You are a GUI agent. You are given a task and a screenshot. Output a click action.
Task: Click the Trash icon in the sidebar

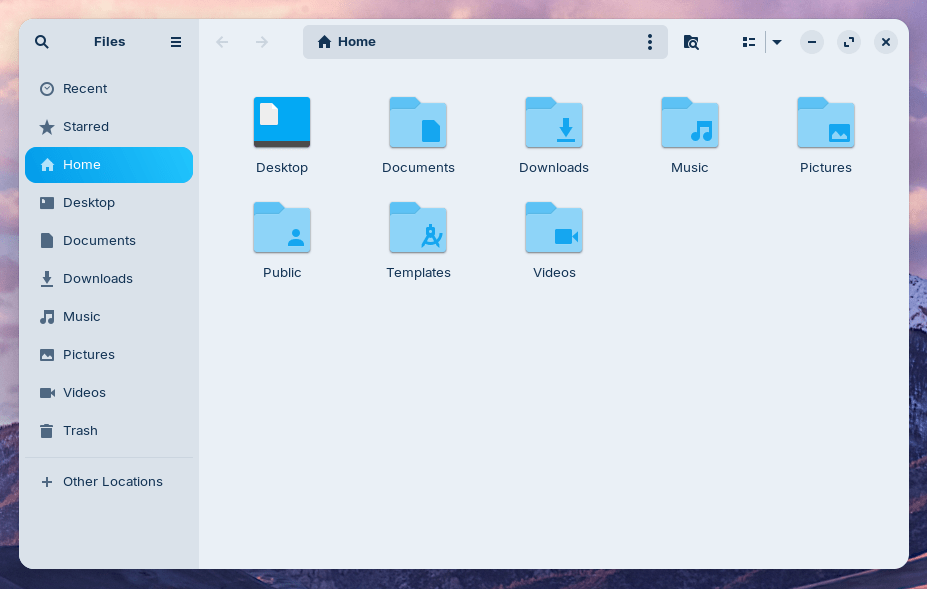[47, 430]
